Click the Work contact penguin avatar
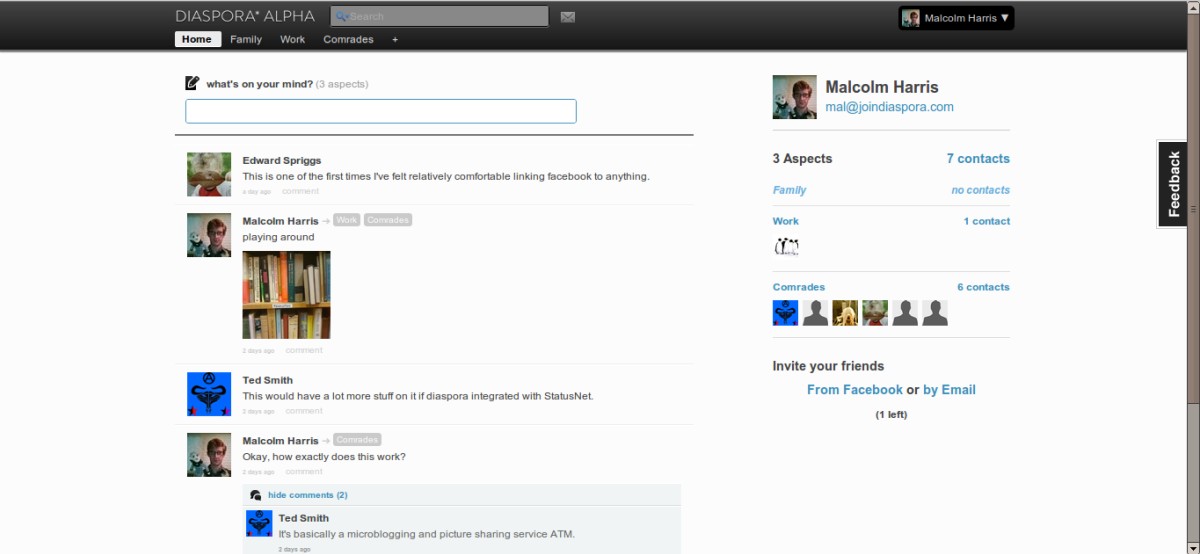 coord(786,247)
